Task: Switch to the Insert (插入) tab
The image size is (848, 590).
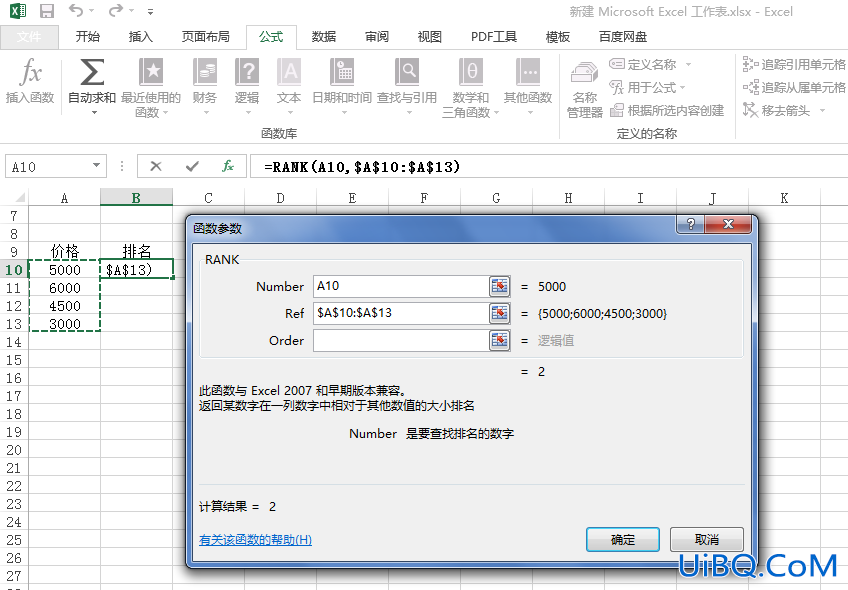Action: (141, 37)
